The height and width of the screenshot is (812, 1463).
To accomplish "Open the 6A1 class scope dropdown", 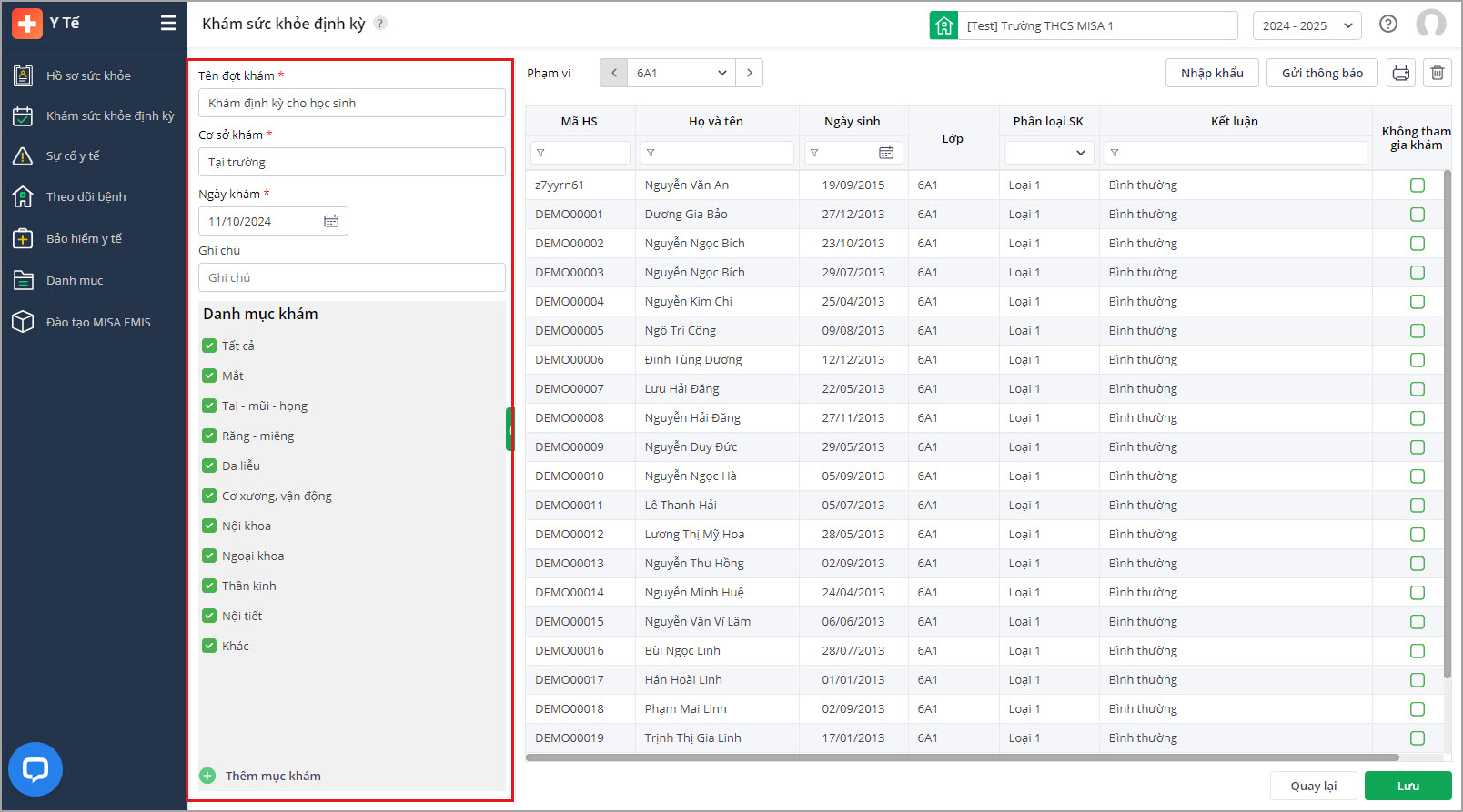I will pyautogui.click(x=681, y=73).
